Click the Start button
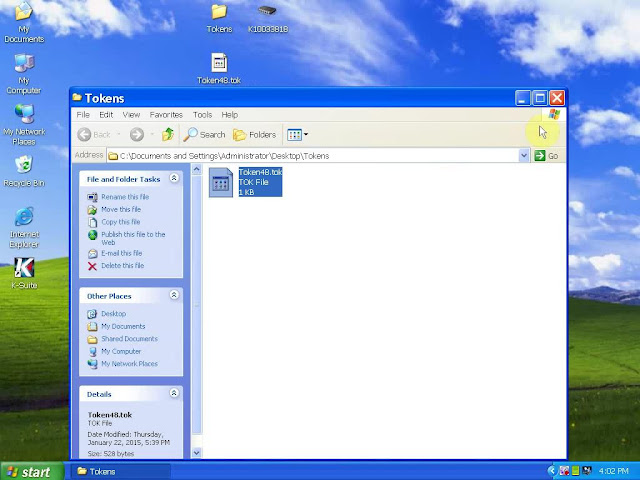 (32, 471)
